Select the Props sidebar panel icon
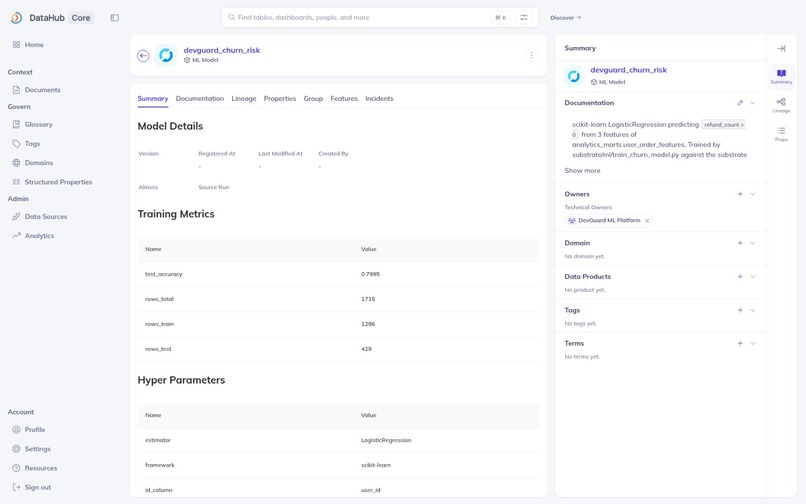The width and height of the screenshot is (806, 504). pyautogui.click(x=781, y=134)
